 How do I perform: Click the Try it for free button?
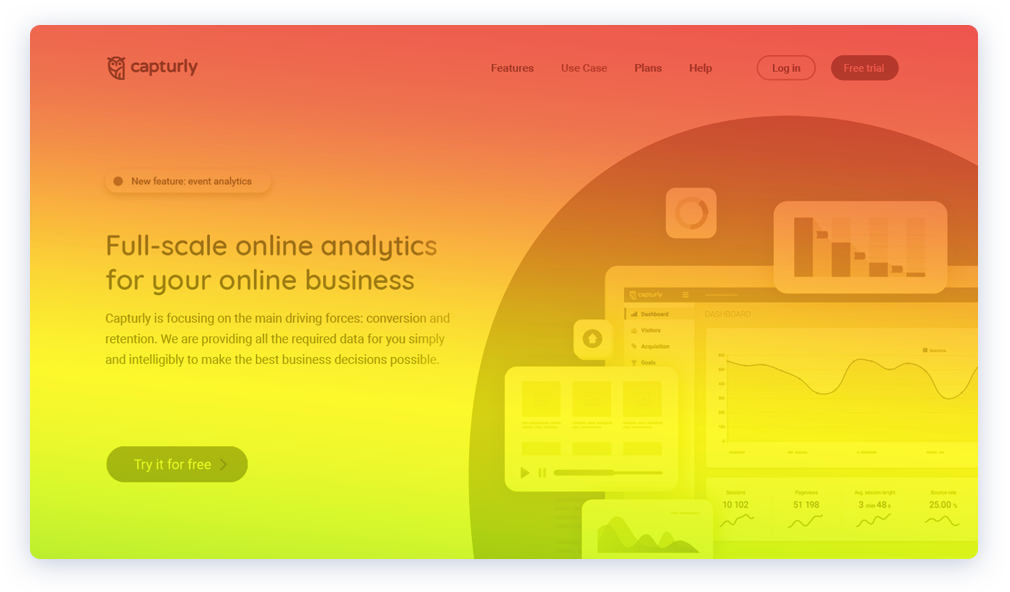(177, 464)
